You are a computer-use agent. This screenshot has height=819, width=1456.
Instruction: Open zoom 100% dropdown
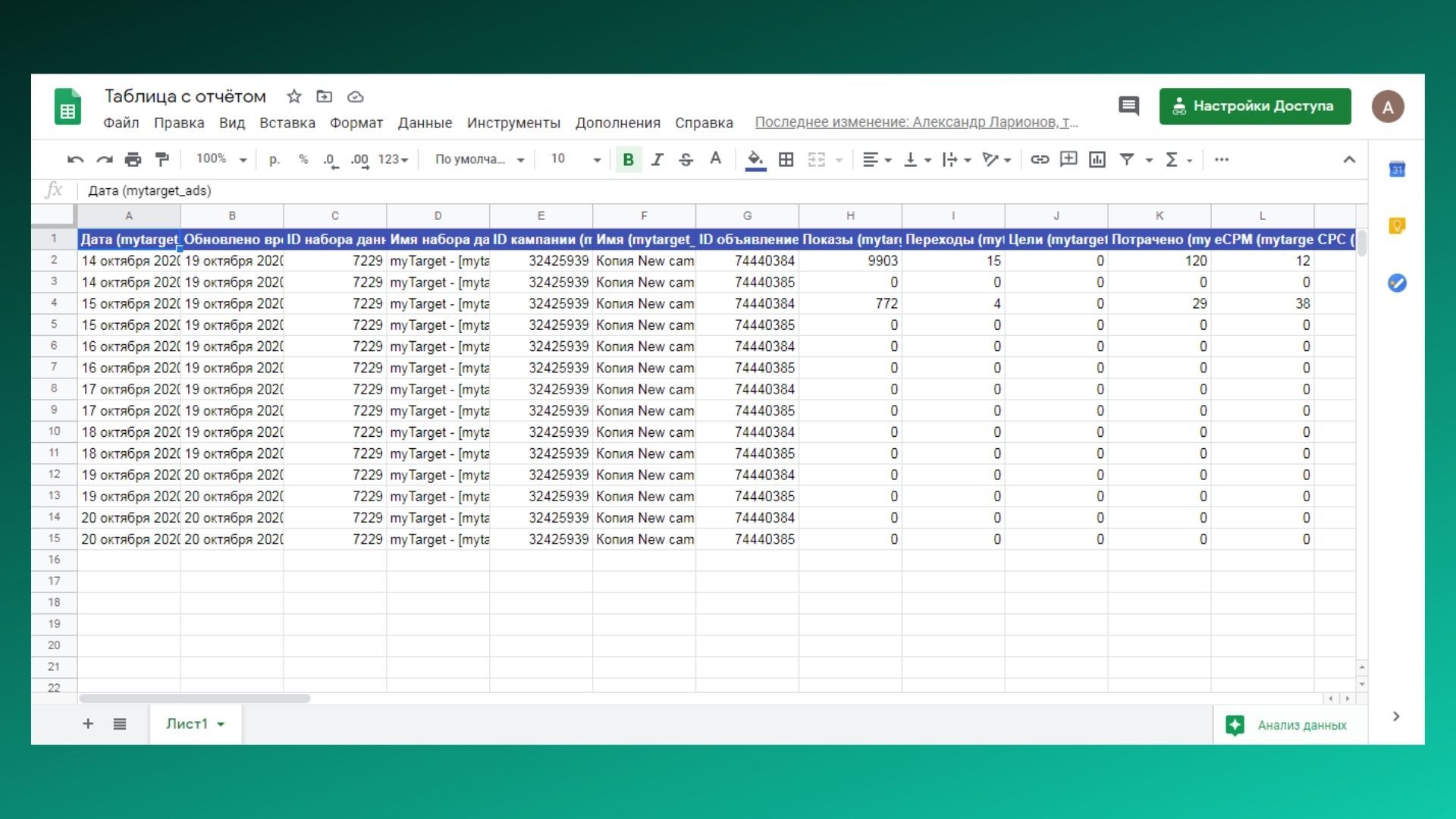[221, 159]
